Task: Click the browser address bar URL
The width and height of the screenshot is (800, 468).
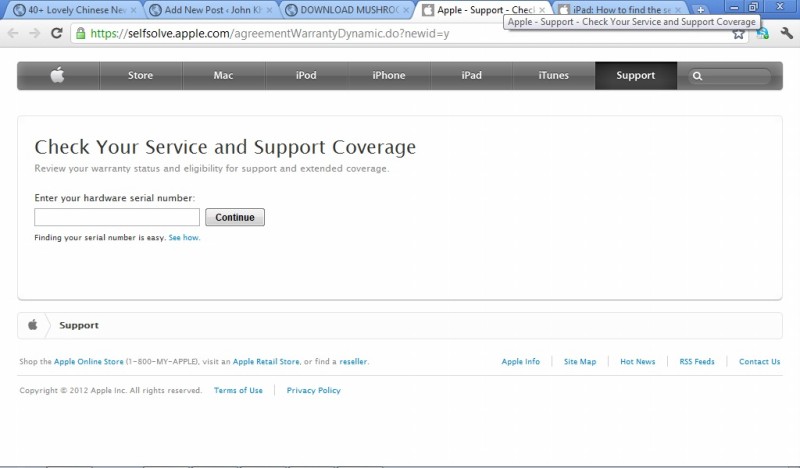Action: tap(270, 34)
